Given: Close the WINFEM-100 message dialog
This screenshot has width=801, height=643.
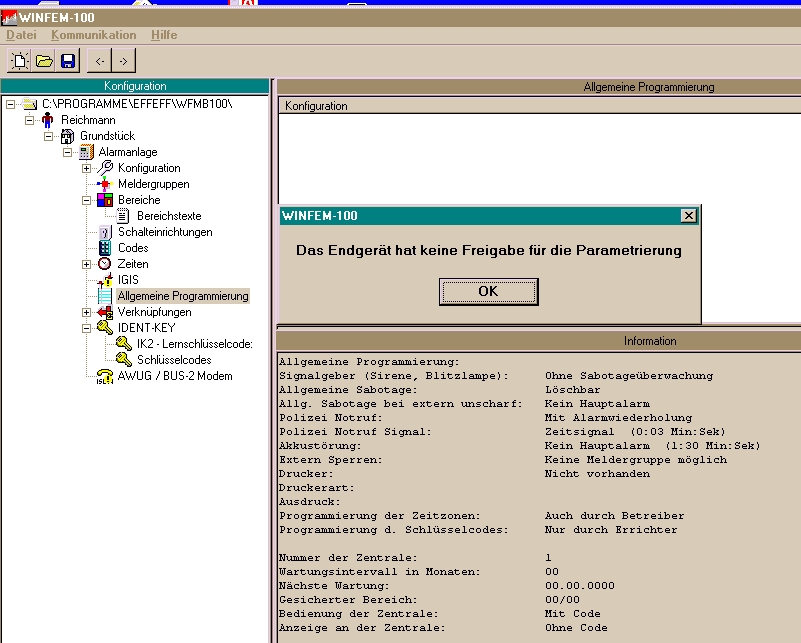Looking at the screenshot, I should [688, 216].
